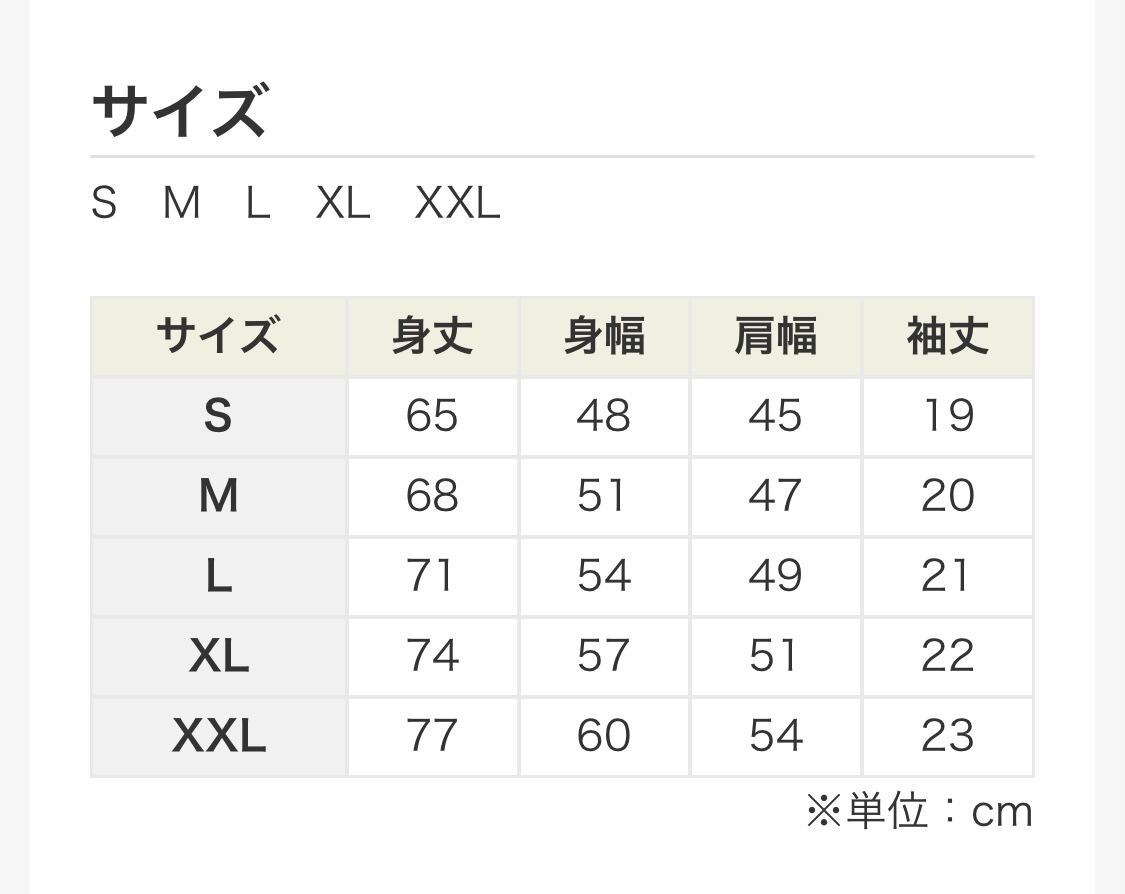The width and height of the screenshot is (1125, 894).
Task: Click the サイズ table column header
Action: [x=218, y=336]
